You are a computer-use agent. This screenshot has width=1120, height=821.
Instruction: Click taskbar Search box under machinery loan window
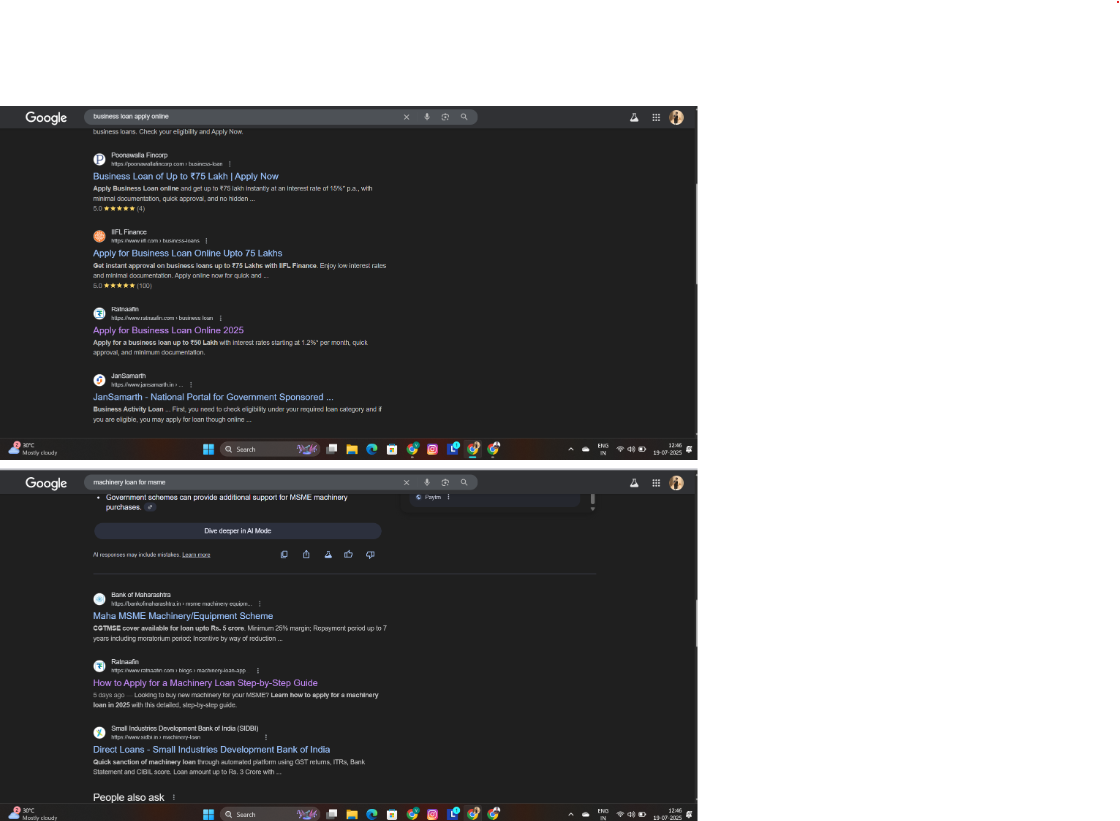[269, 815]
